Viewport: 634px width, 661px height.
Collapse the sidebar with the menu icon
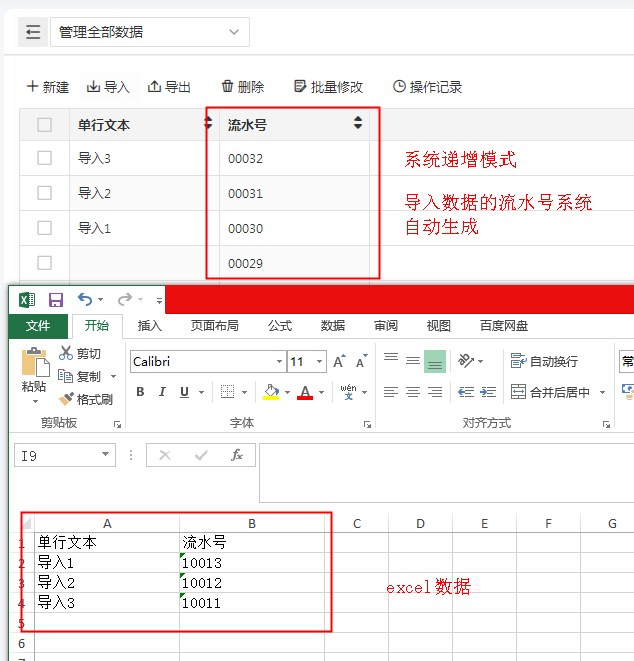33,32
